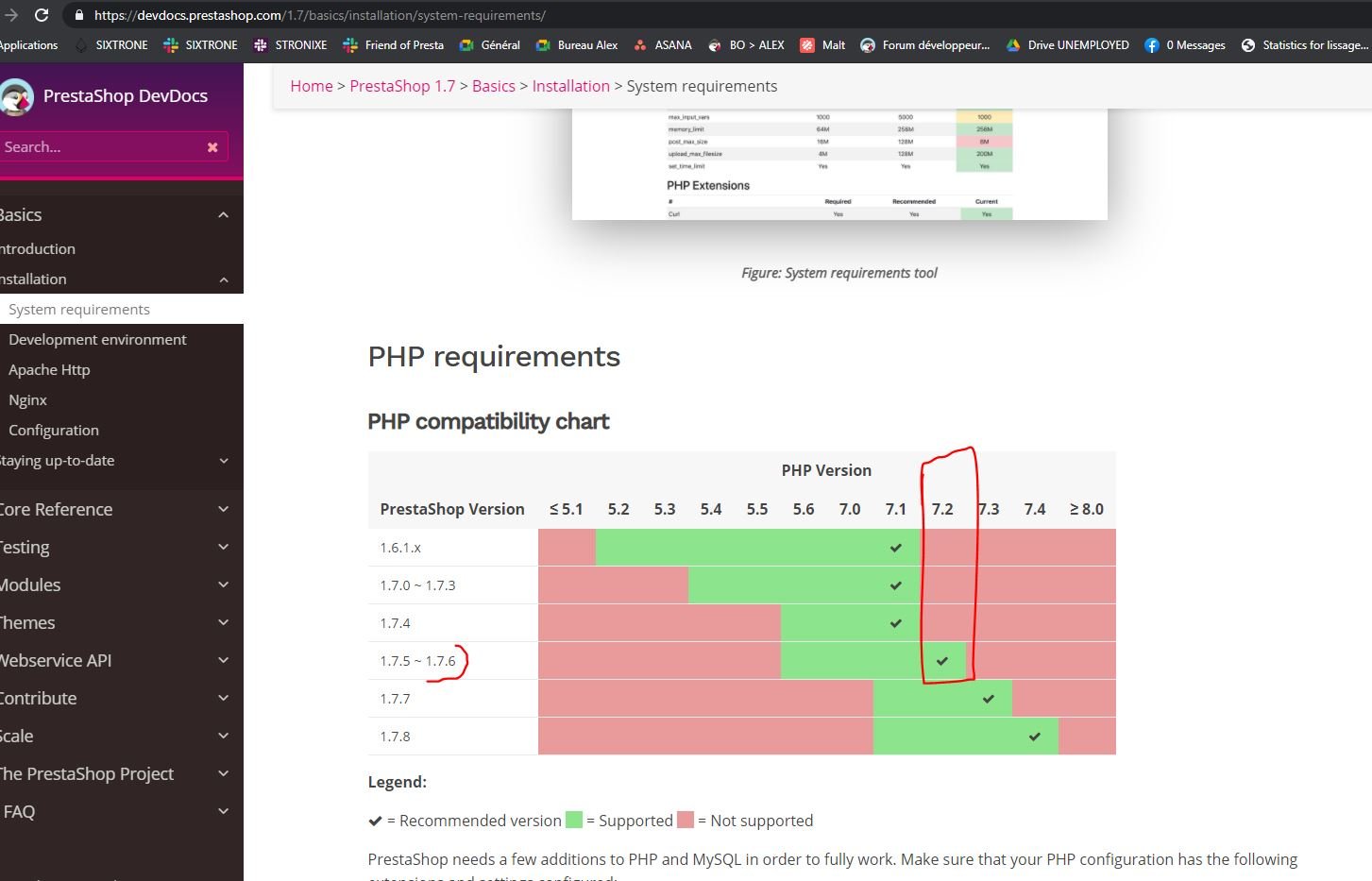Click the Basics breadcrumb link
The height and width of the screenshot is (881, 1372).
click(494, 86)
